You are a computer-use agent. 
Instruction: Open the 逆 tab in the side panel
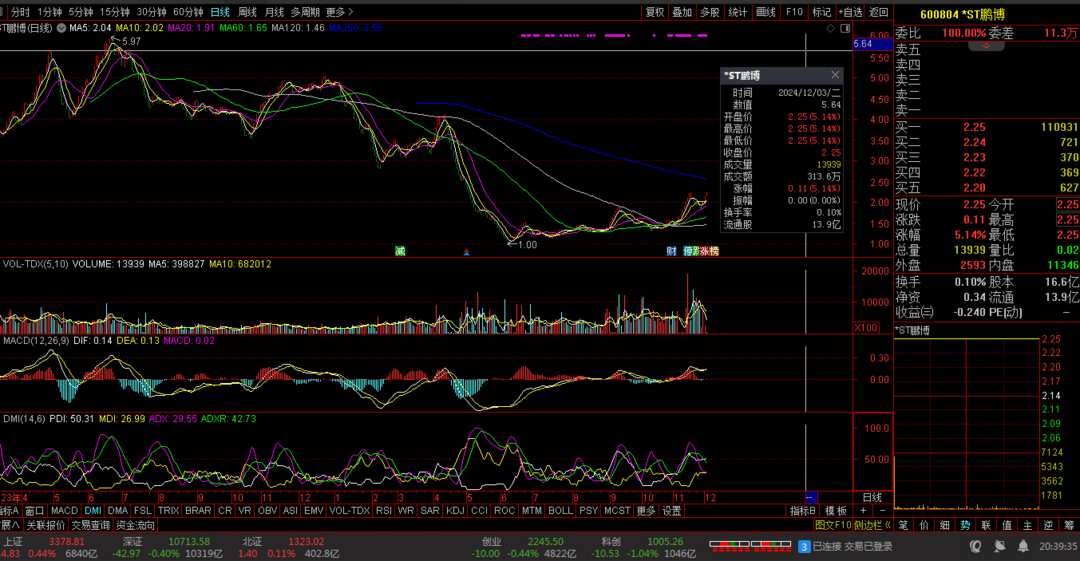point(1048,525)
